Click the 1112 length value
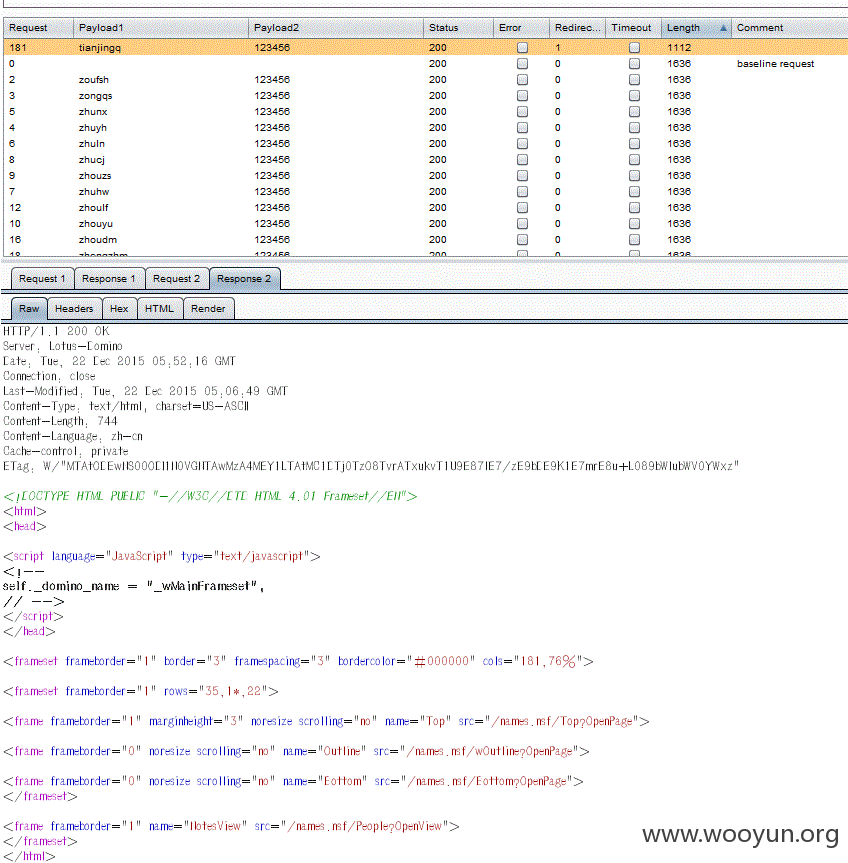This screenshot has height=863, width=848. [x=679, y=48]
